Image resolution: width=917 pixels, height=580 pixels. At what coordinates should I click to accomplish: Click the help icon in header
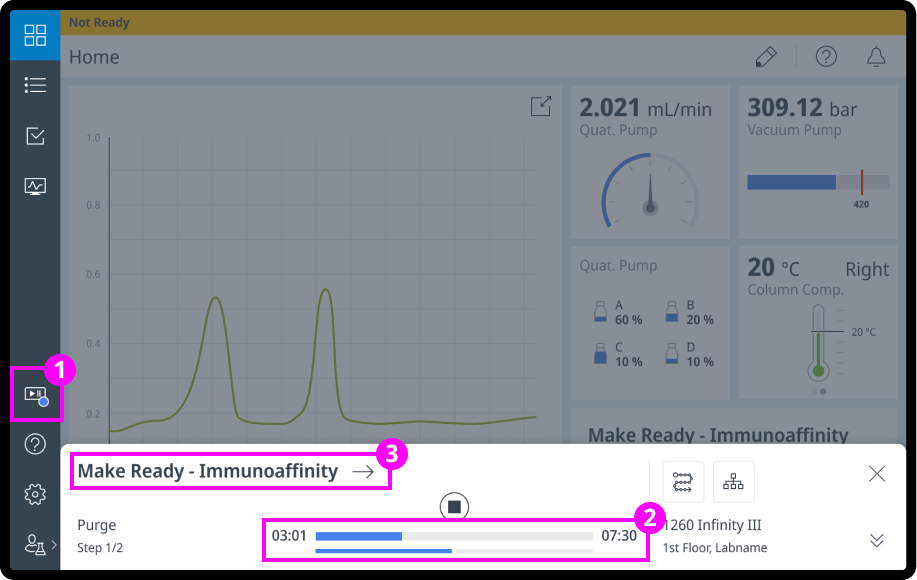(826, 57)
